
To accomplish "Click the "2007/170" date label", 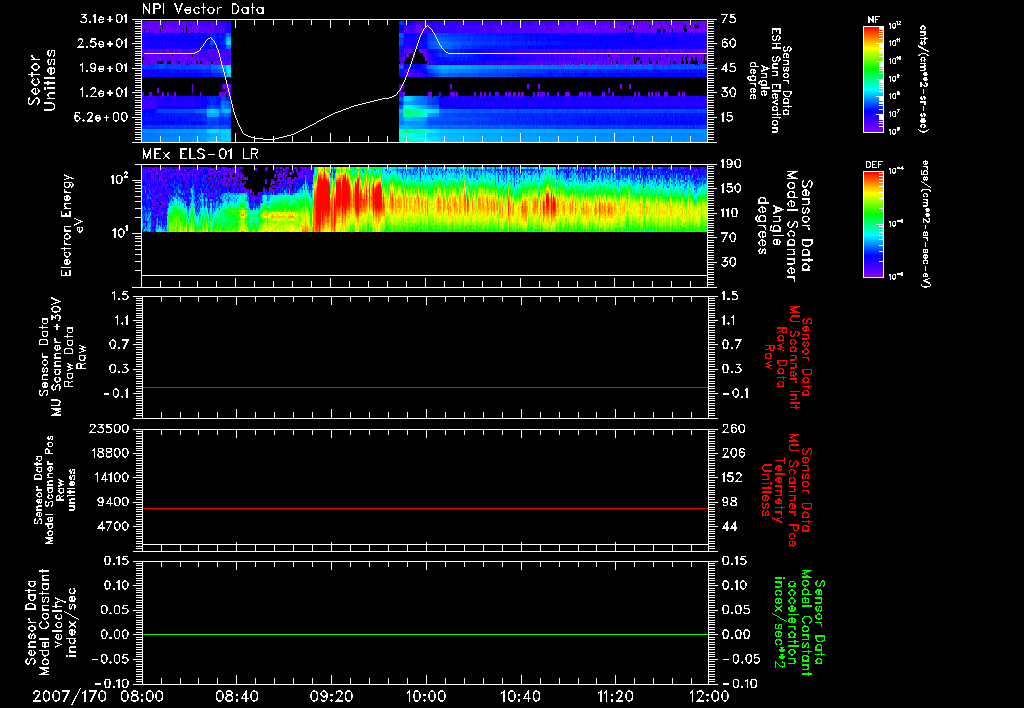I will point(69,696).
